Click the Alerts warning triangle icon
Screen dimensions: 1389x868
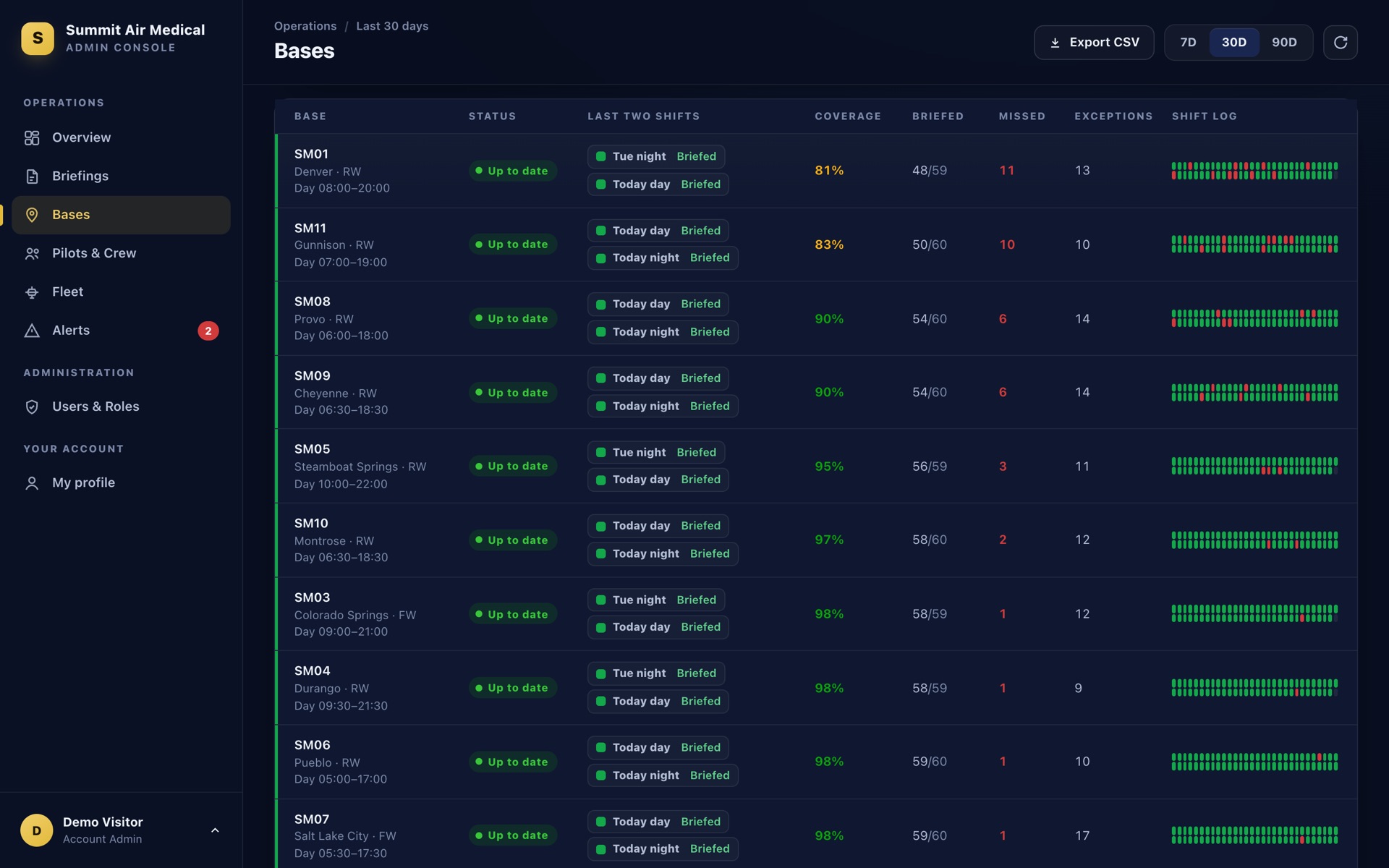click(x=32, y=331)
